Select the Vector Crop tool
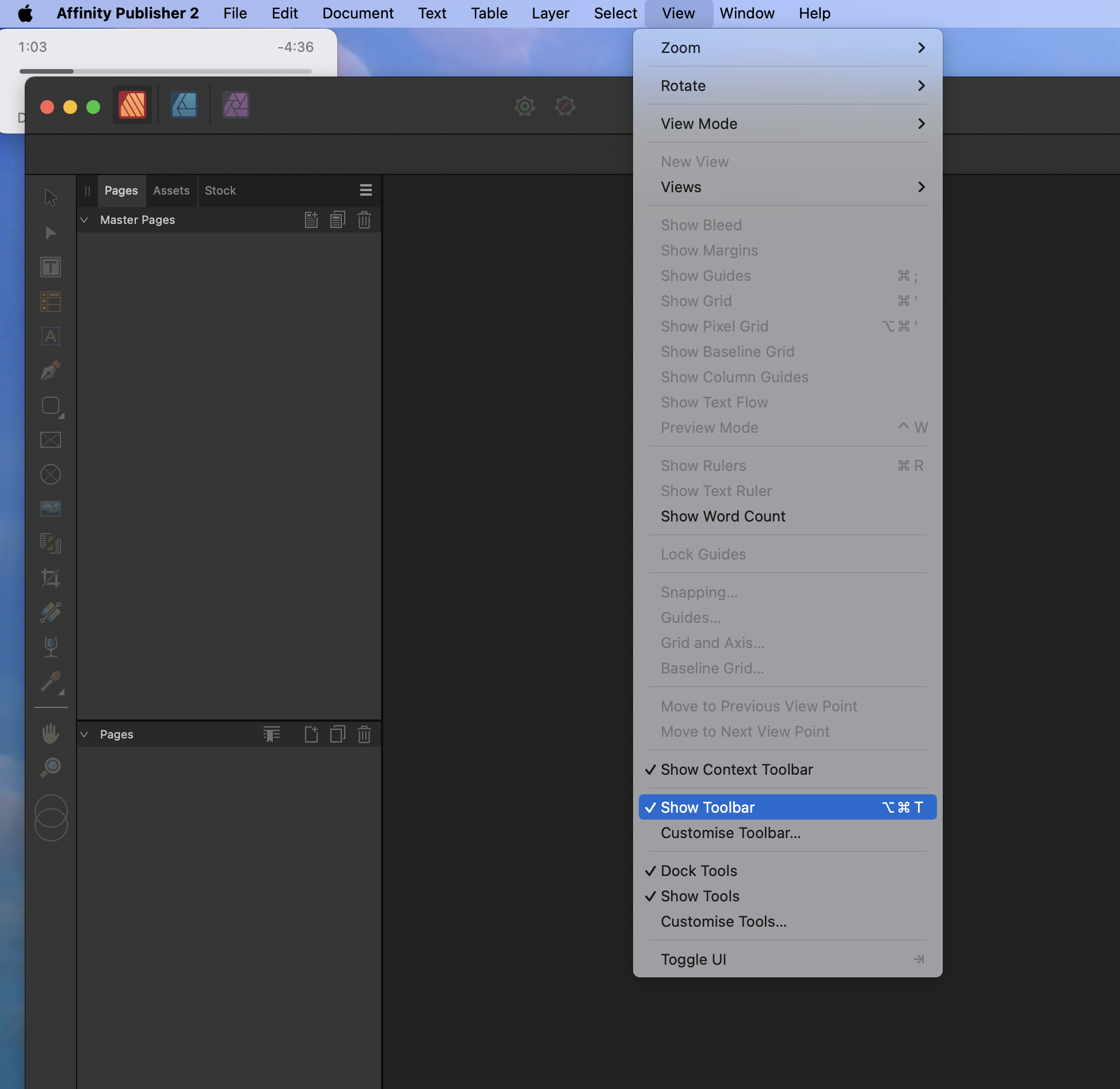This screenshot has width=1120, height=1089. click(51, 578)
